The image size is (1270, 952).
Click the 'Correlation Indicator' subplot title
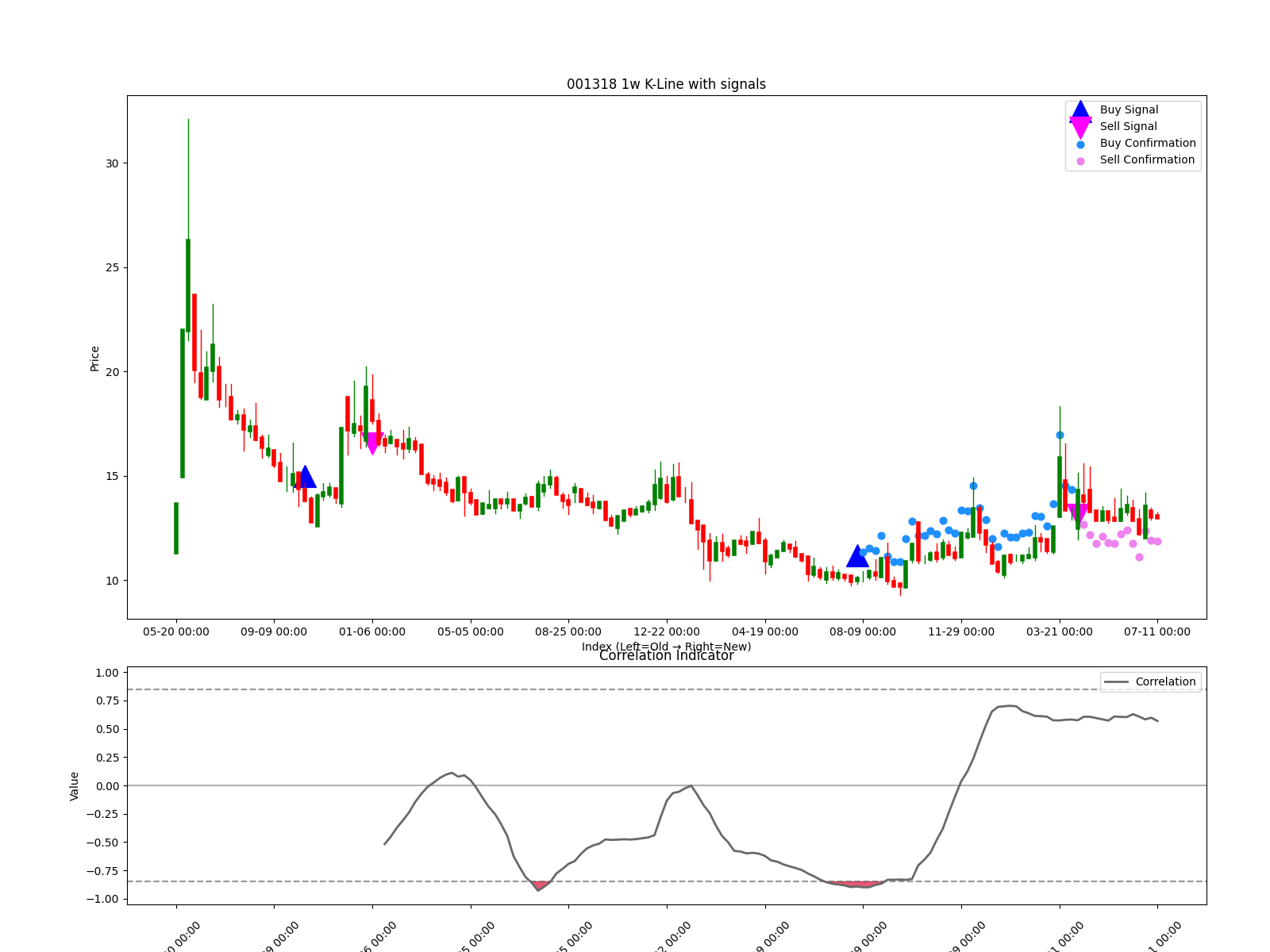pyautogui.click(x=666, y=656)
